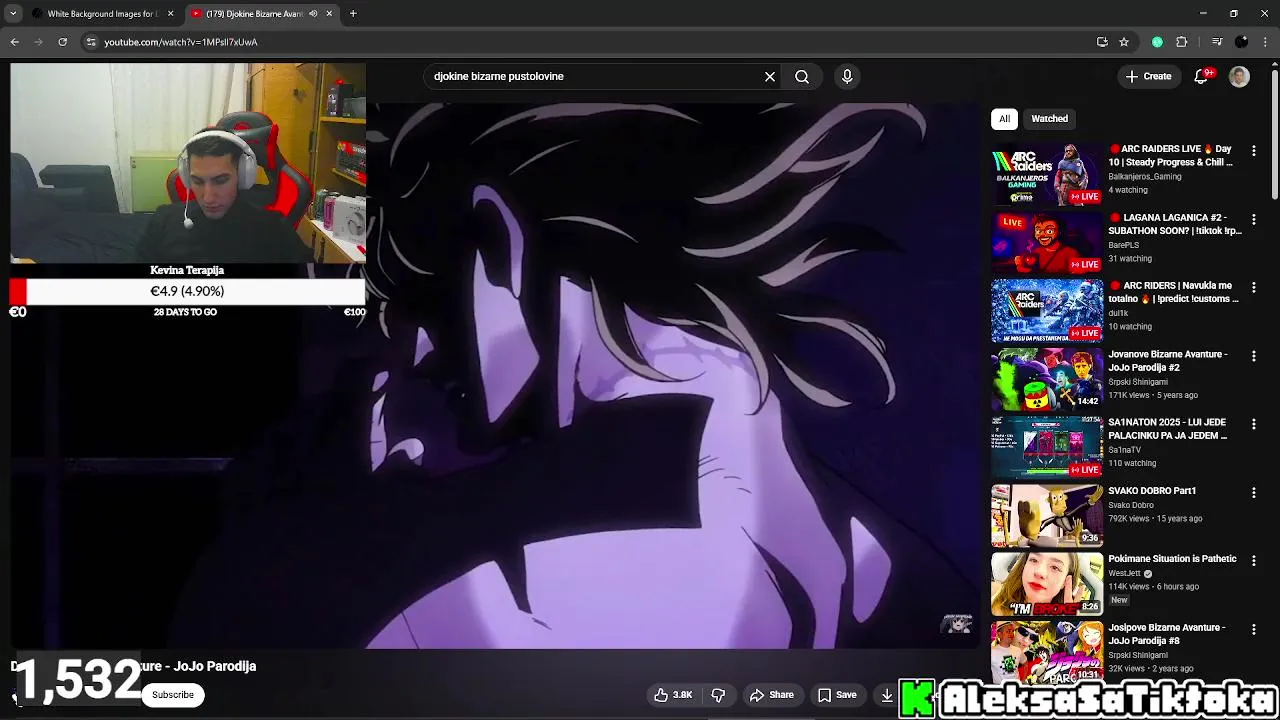Dislike the video
Viewport: 1280px width, 720px height.
pyautogui.click(x=718, y=695)
